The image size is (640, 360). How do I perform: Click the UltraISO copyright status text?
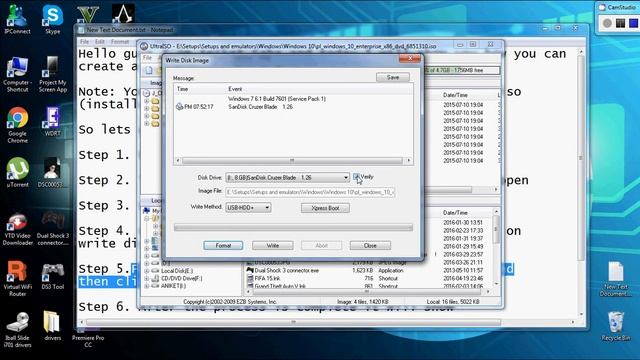pyautogui.click(x=230, y=302)
